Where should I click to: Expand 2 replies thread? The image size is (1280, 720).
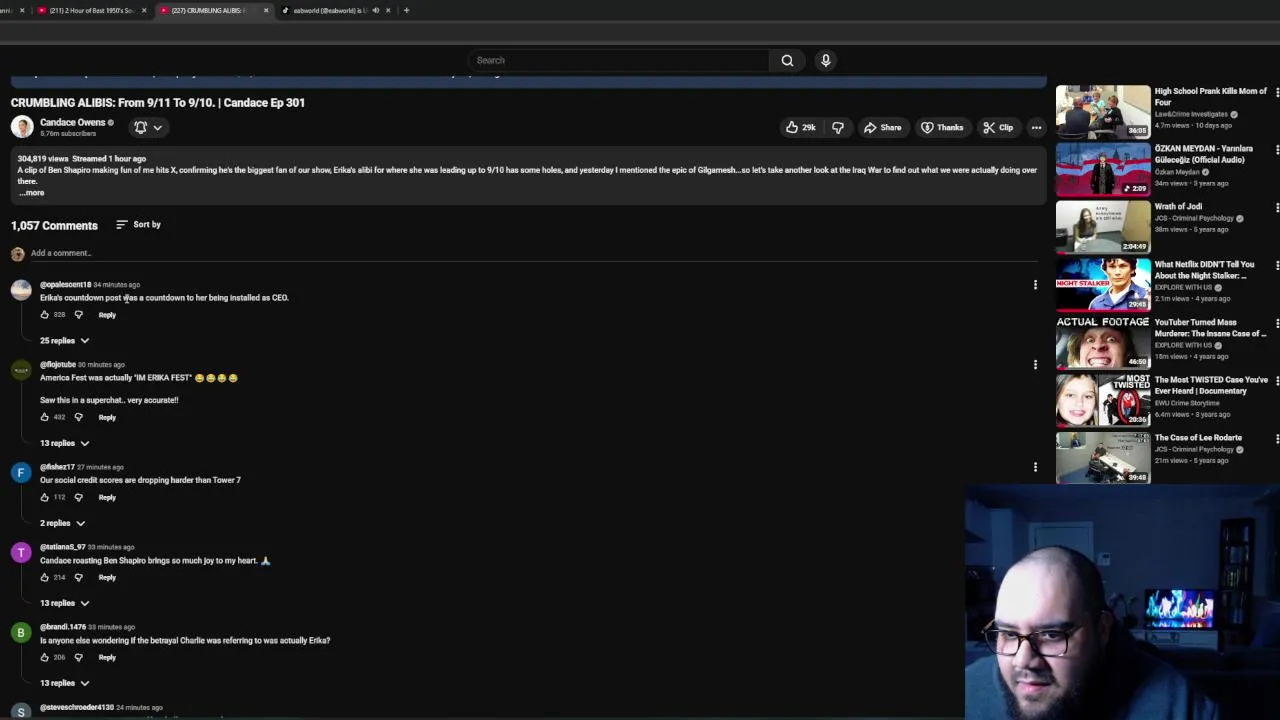tap(62, 523)
